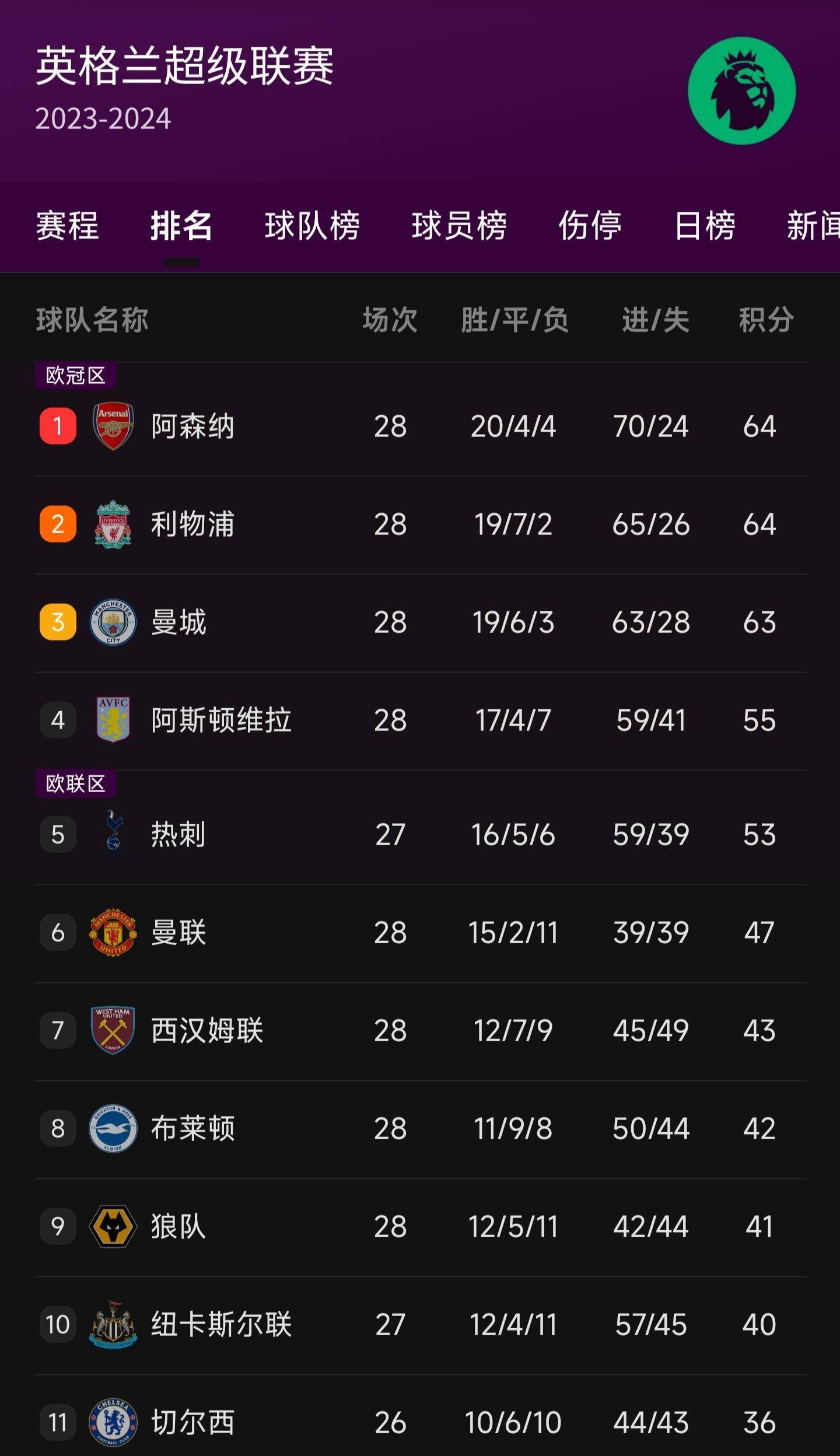
Task: Open the 伤停 tab
Action: pos(589,228)
